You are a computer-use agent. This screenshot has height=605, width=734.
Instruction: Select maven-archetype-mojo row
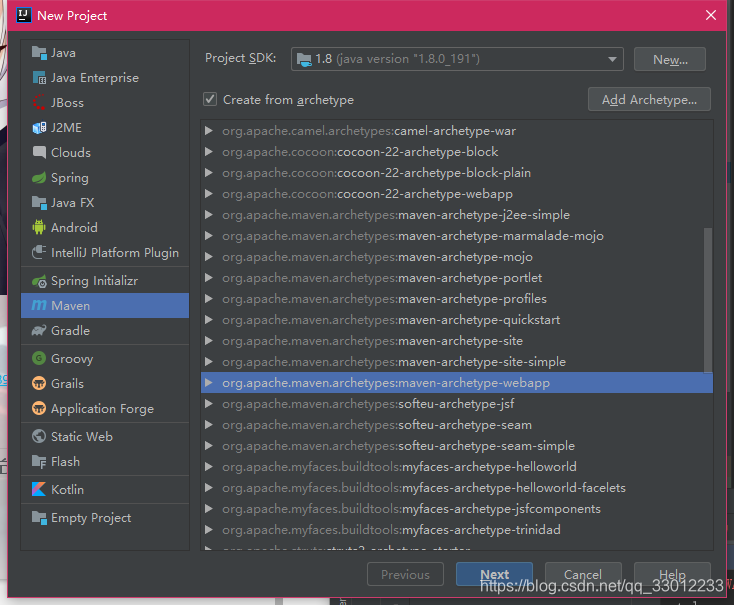coord(457,257)
